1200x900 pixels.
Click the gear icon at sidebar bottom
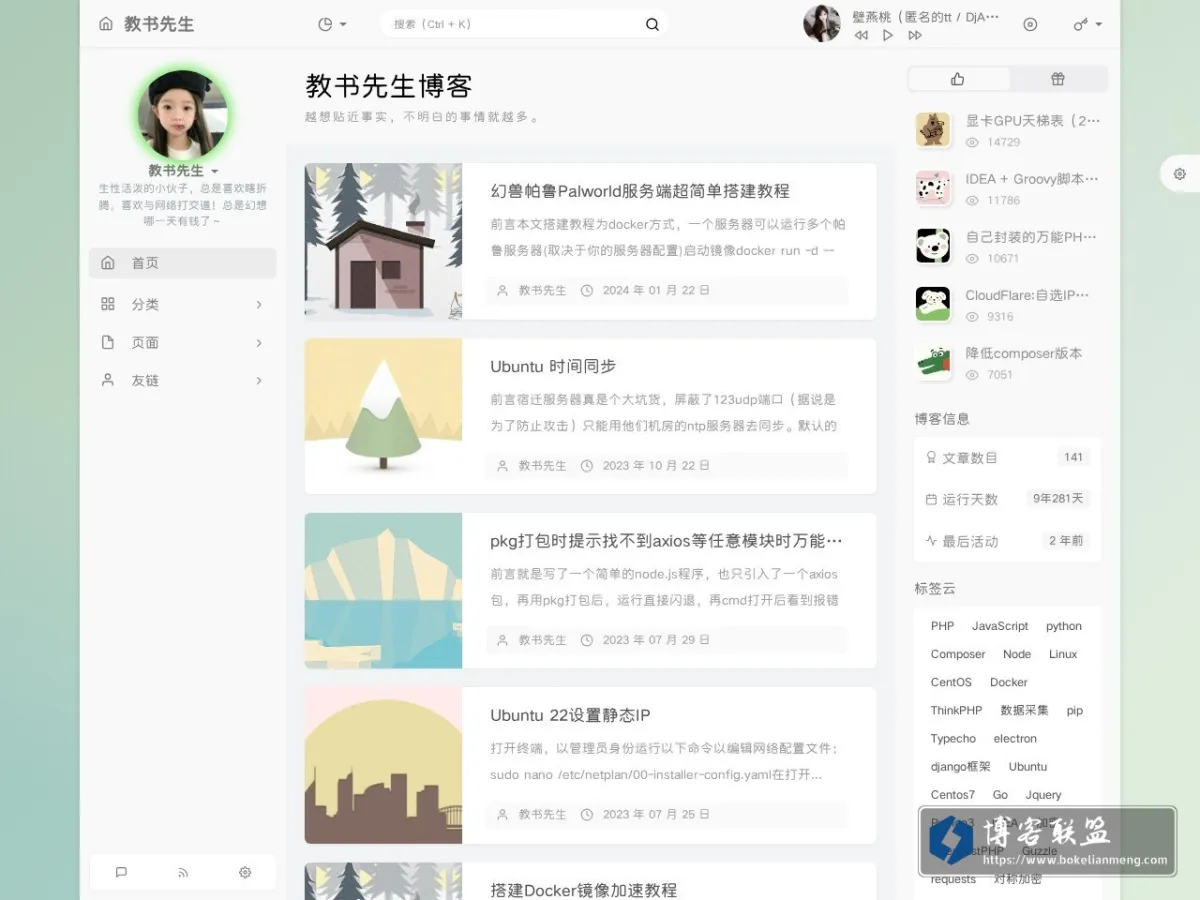click(x=245, y=872)
